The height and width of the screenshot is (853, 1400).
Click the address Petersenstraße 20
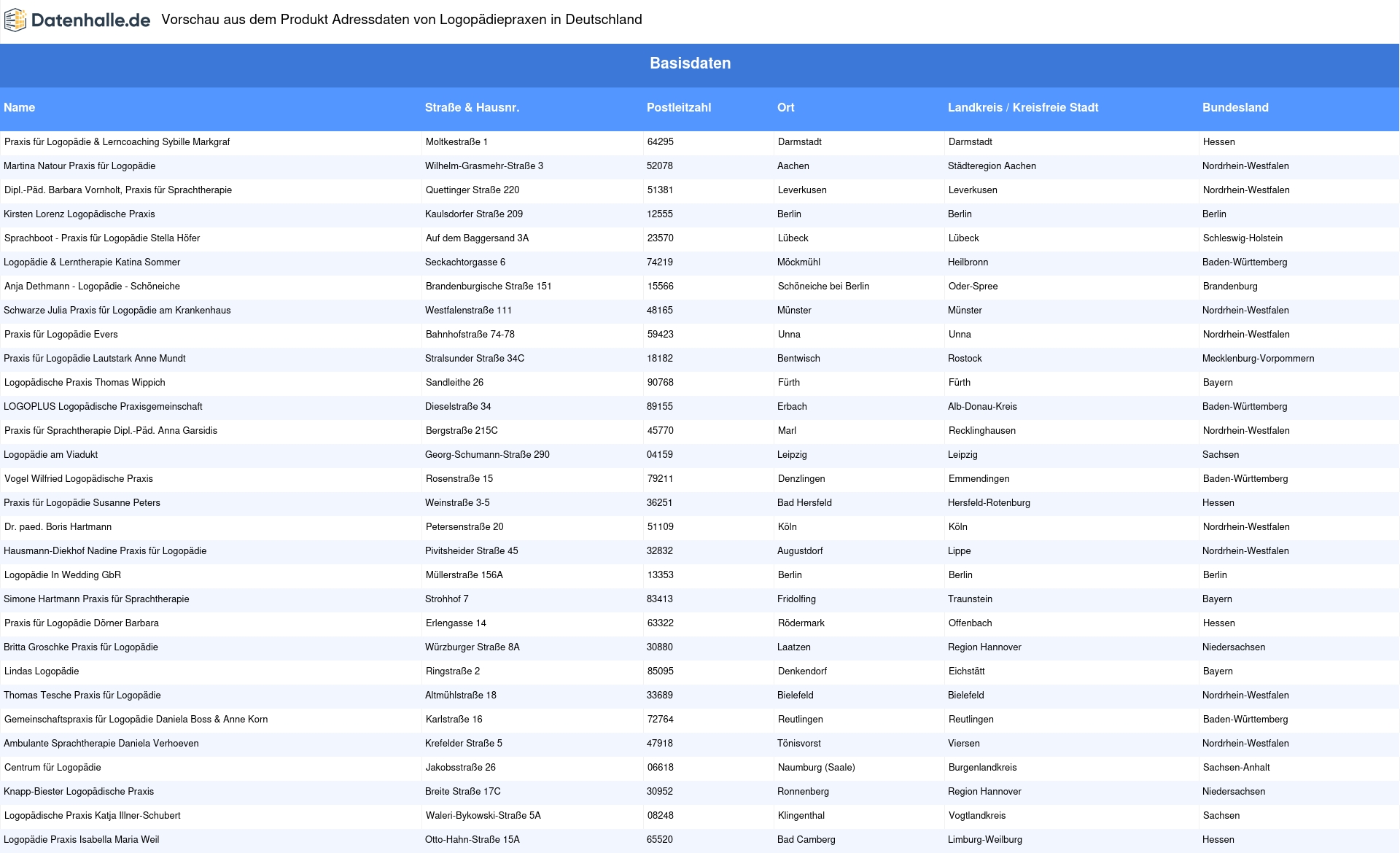click(464, 527)
